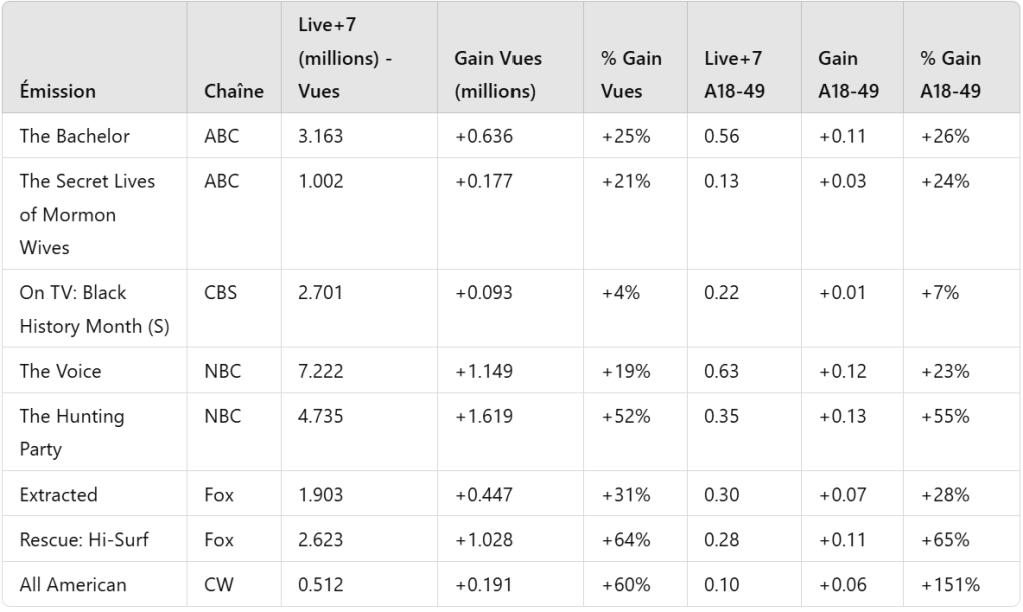
Task: Click the CBS network cell
Action: click(x=221, y=293)
